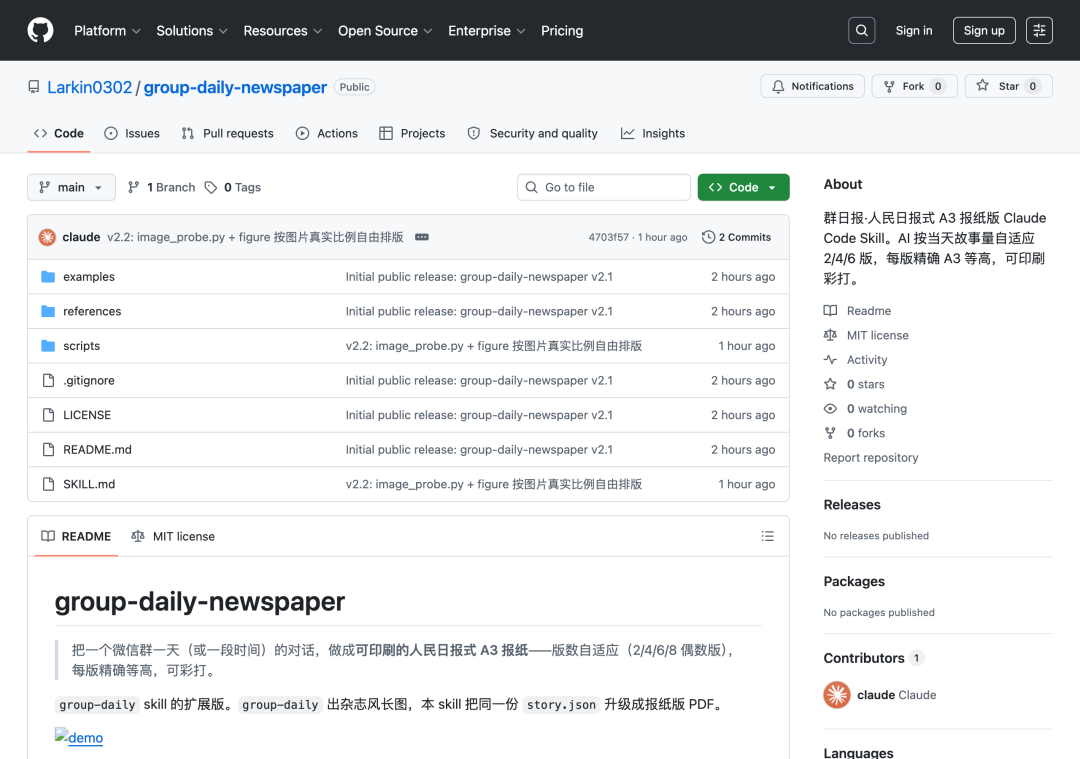Expand the Resources menu
This screenshot has width=1080, height=759.
282,30
